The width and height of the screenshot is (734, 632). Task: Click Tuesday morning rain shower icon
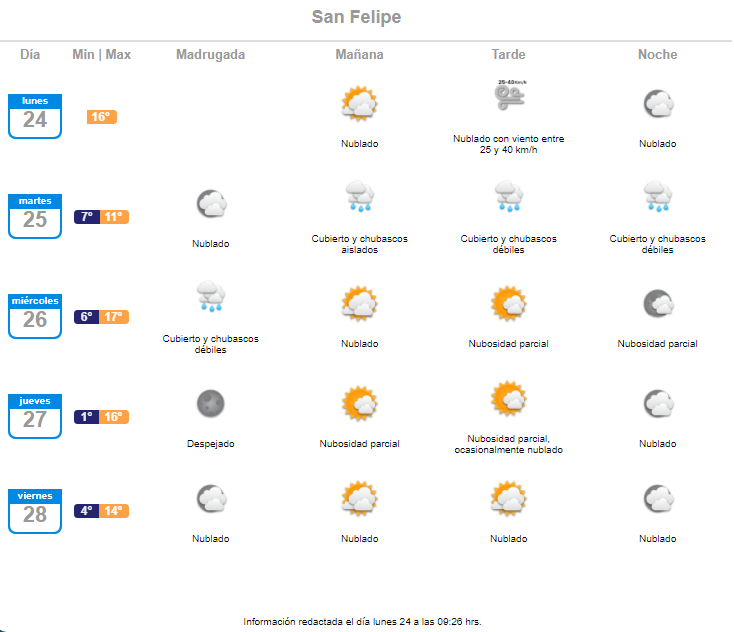[360, 196]
